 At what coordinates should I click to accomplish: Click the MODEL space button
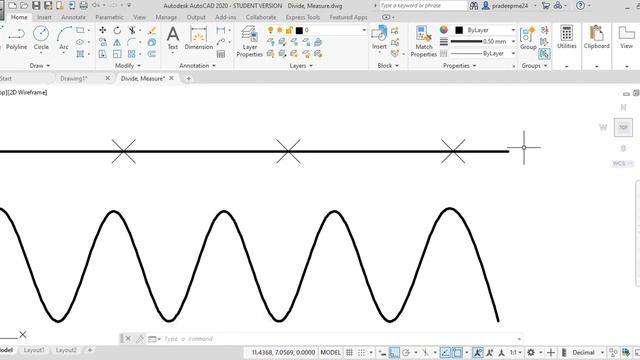[330, 352]
